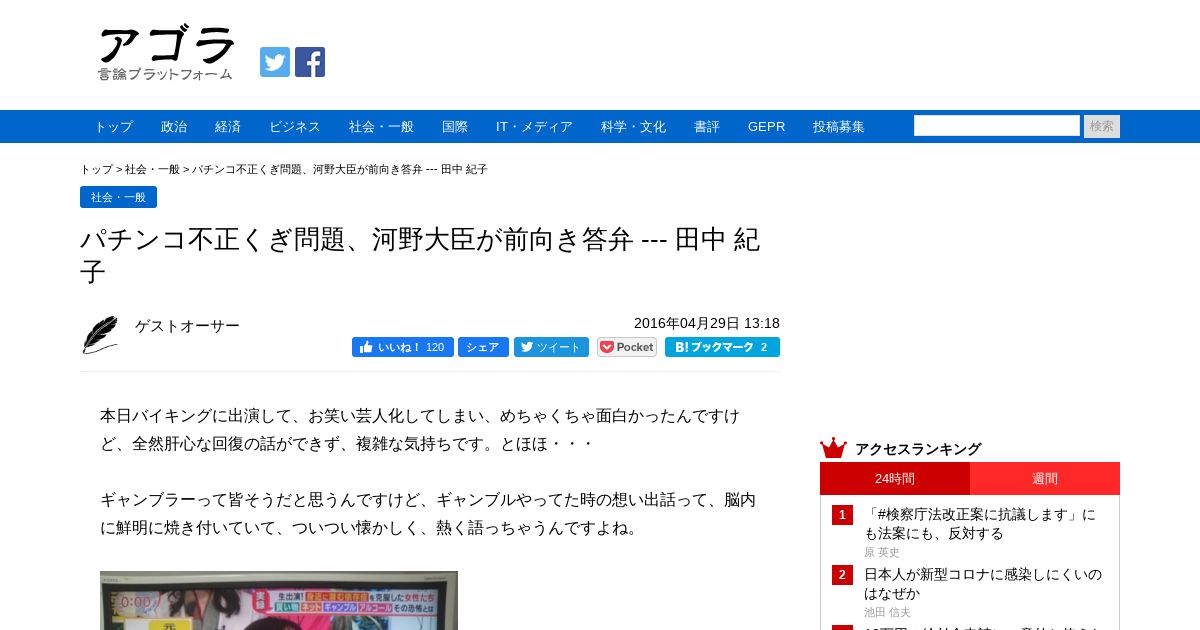Open GEPR in the nav bar

coord(766,127)
